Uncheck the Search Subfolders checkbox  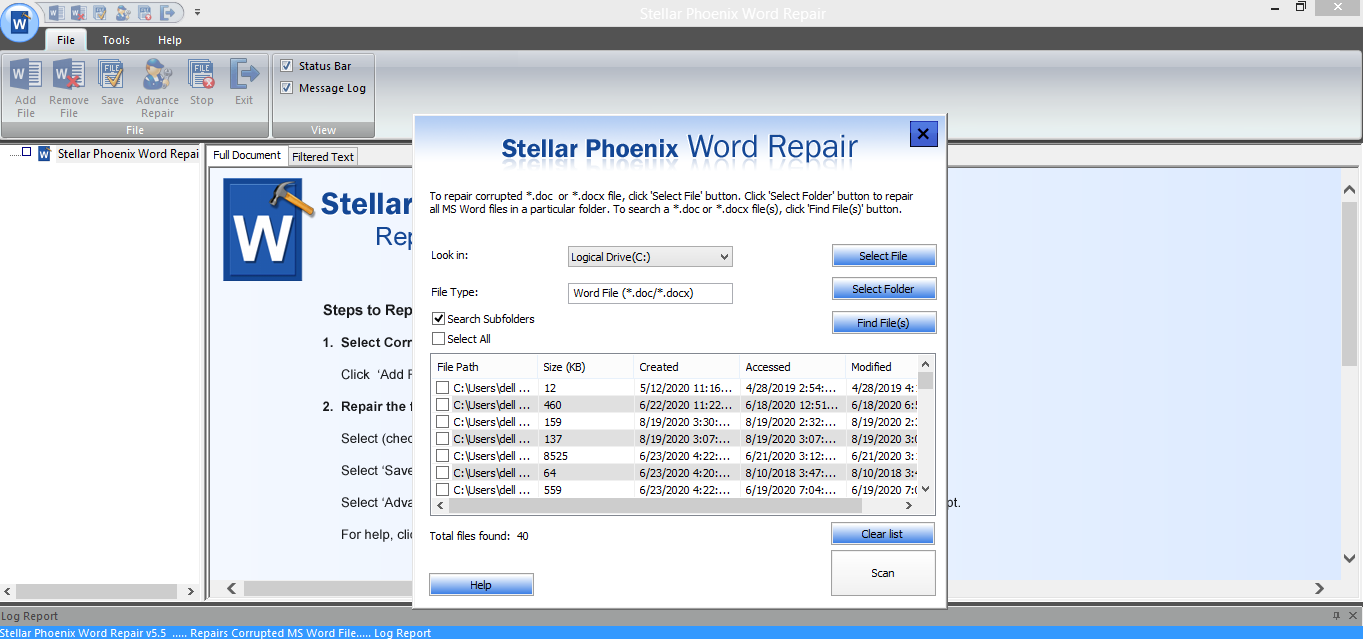(438, 319)
